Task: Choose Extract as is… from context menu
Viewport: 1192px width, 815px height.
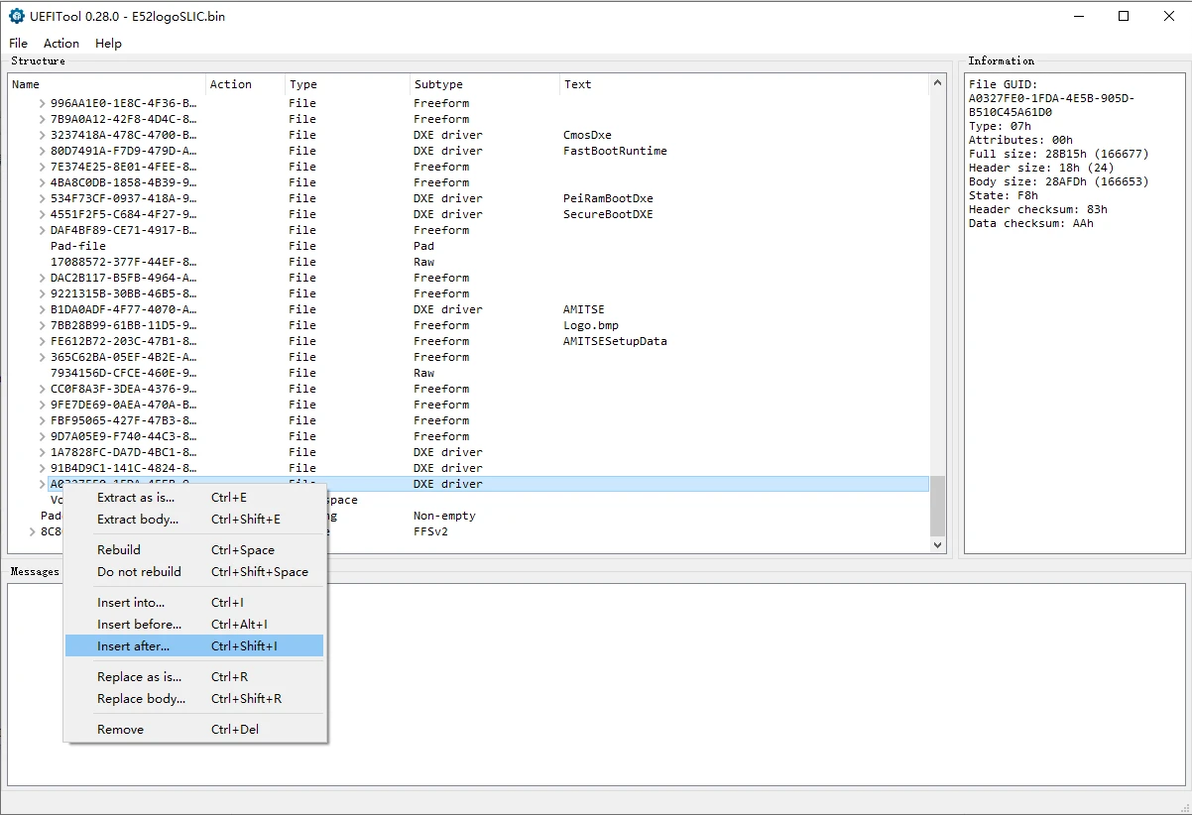Action: point(194,497)
